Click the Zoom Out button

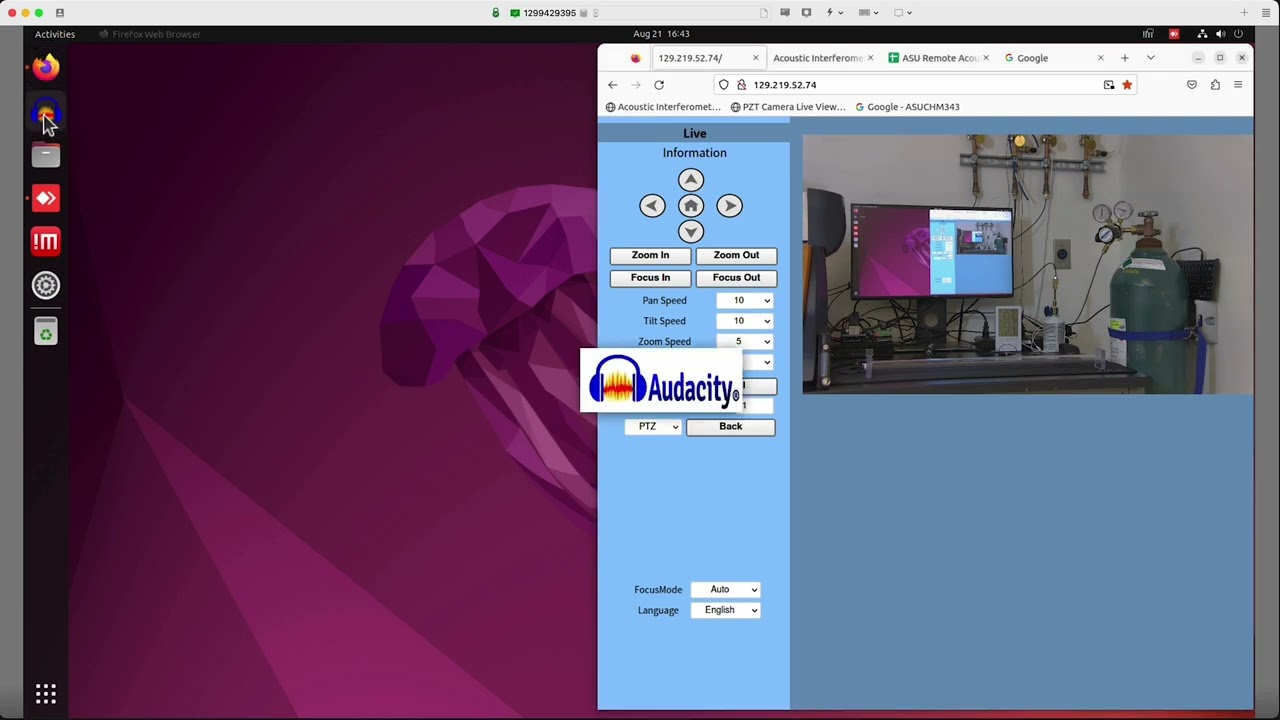click(736, 256)
